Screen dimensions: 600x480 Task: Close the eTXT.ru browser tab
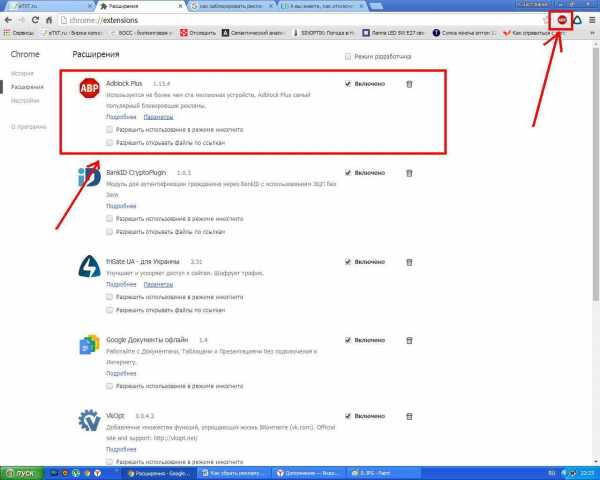click(x=90, y=6)
